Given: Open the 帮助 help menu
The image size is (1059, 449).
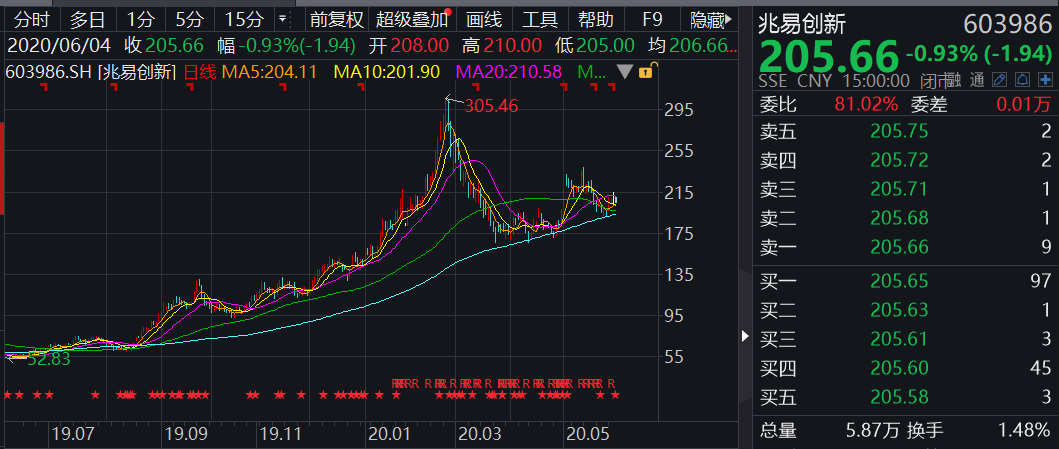Looking at the screenshot, I should pyautogui.click(x=597, y=19).
